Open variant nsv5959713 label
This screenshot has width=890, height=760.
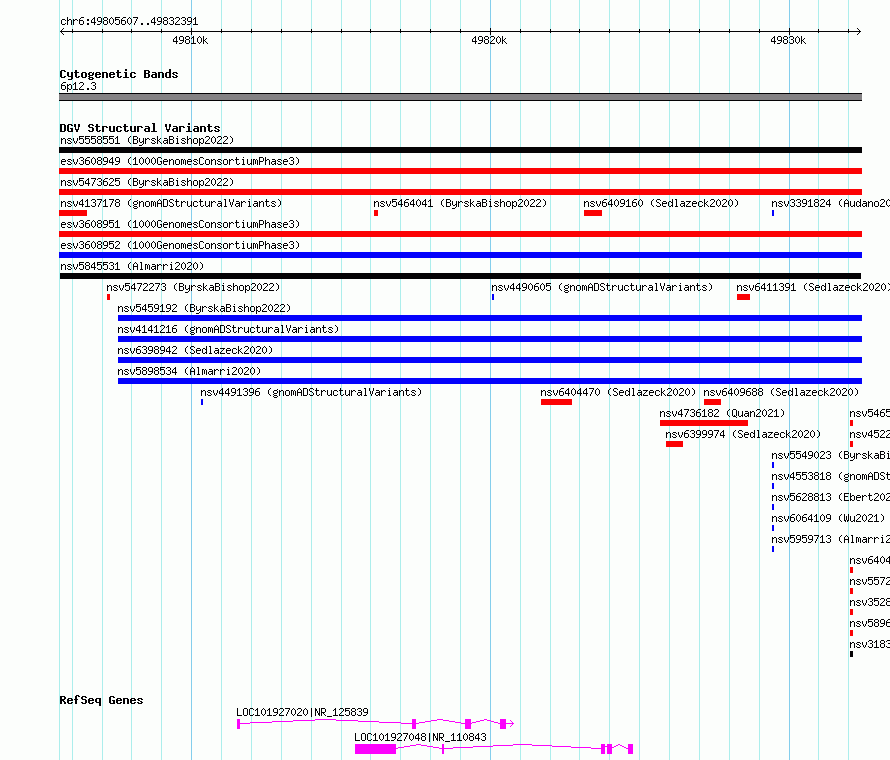(830, 539)
